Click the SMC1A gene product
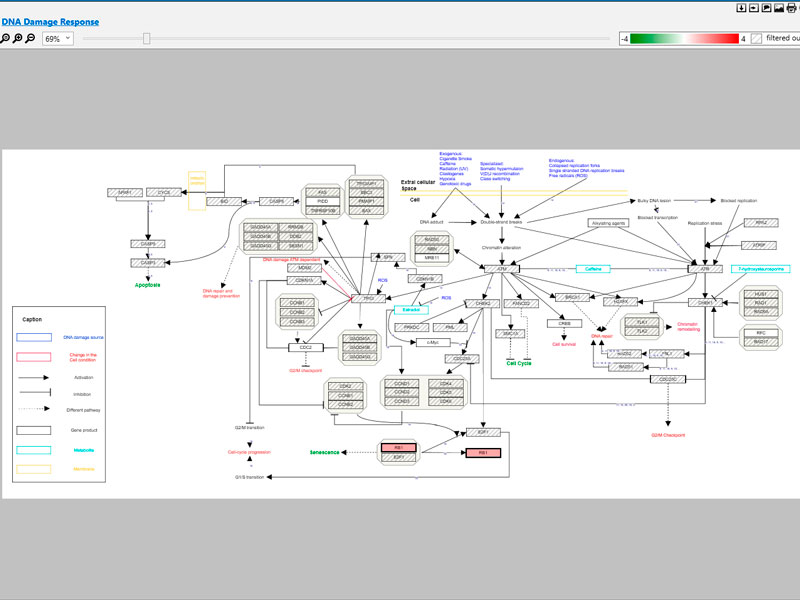800x600 pixels. point(510,334)
